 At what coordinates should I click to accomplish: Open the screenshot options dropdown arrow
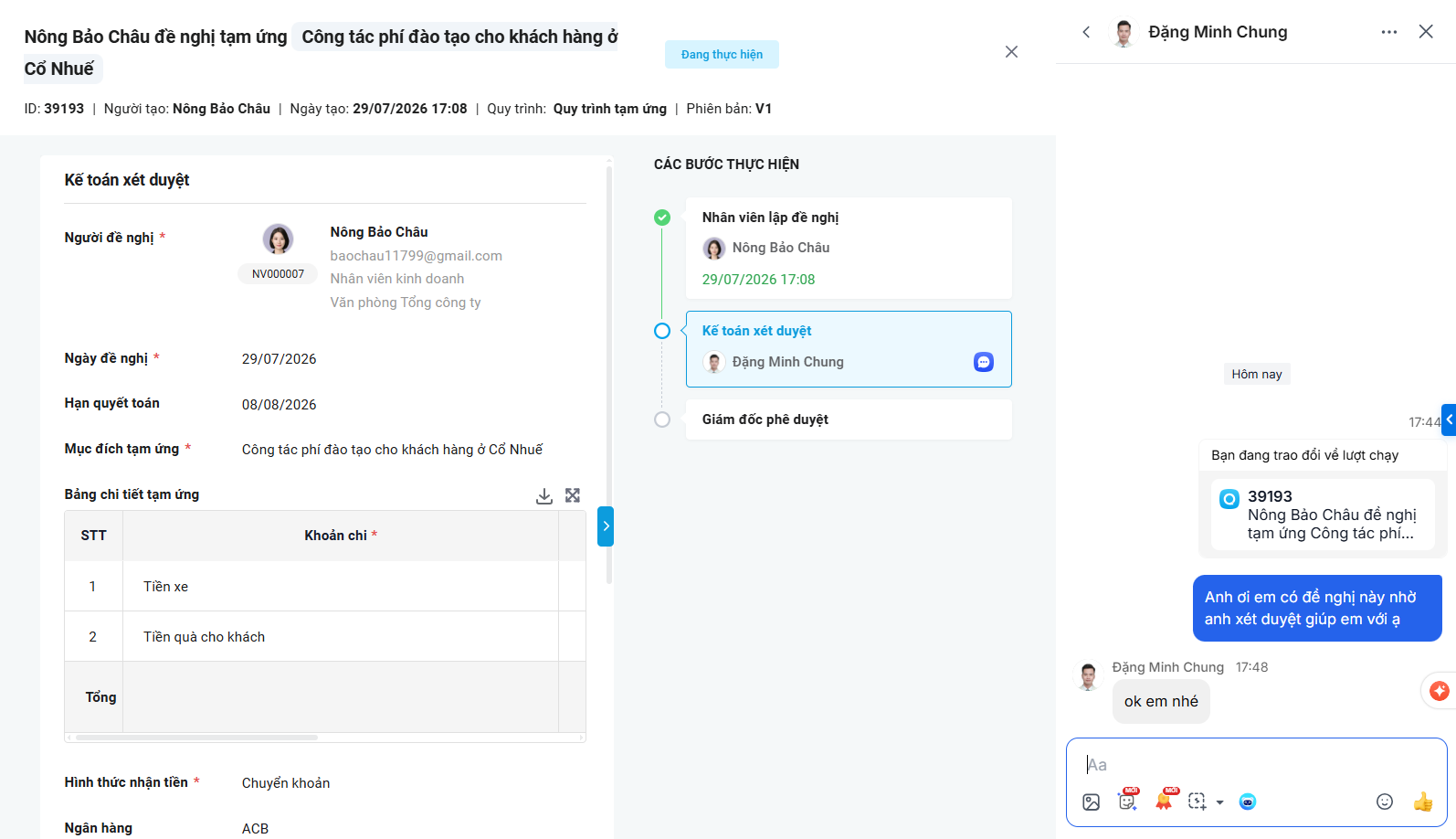pos(1220,802)
